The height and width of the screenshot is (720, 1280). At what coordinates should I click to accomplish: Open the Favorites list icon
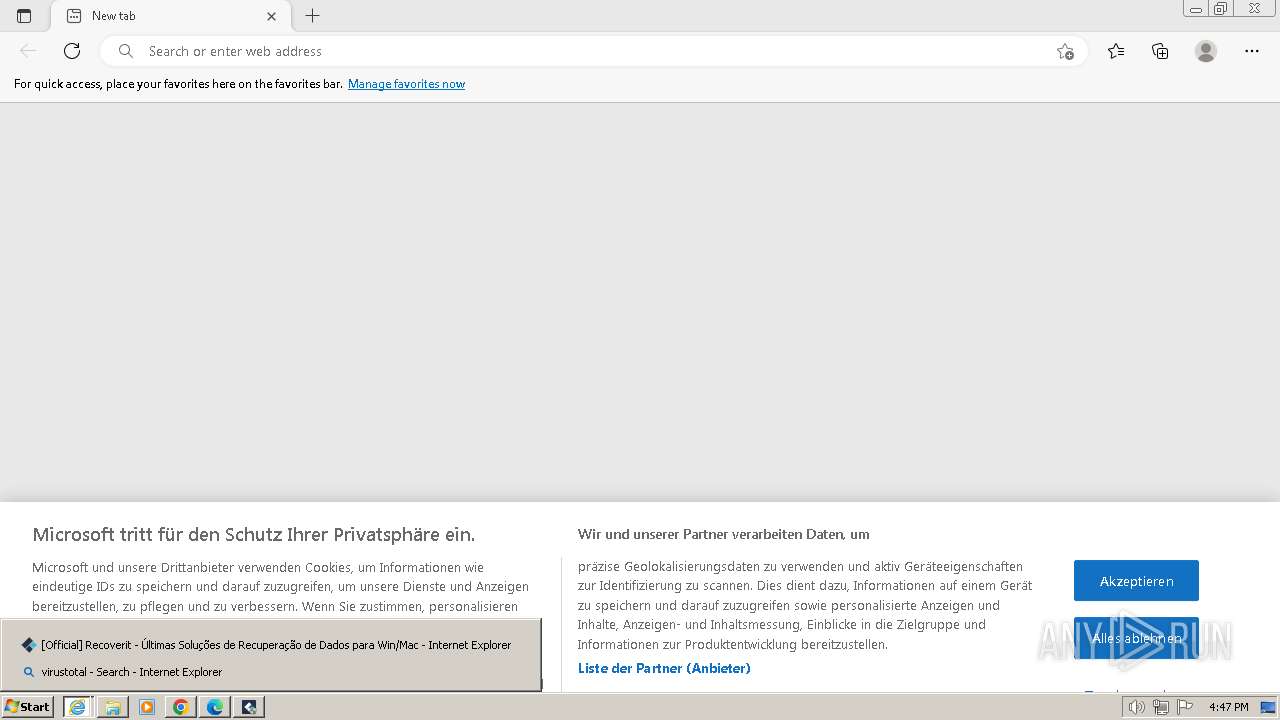[1116, 51]
